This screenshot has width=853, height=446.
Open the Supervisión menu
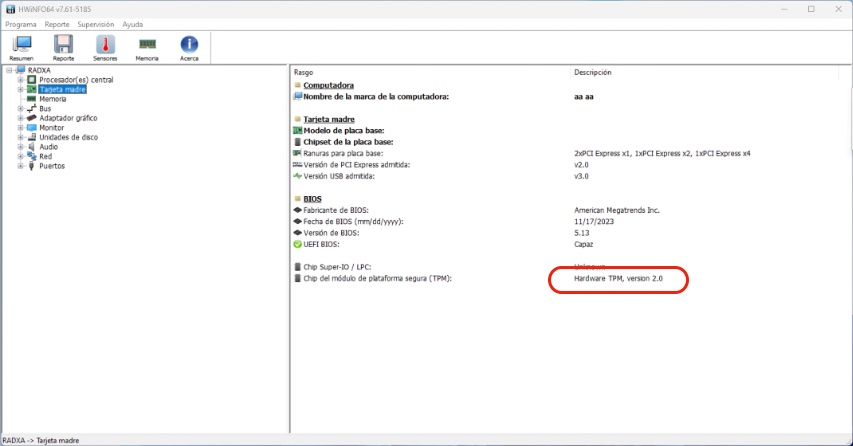point(96,24)
